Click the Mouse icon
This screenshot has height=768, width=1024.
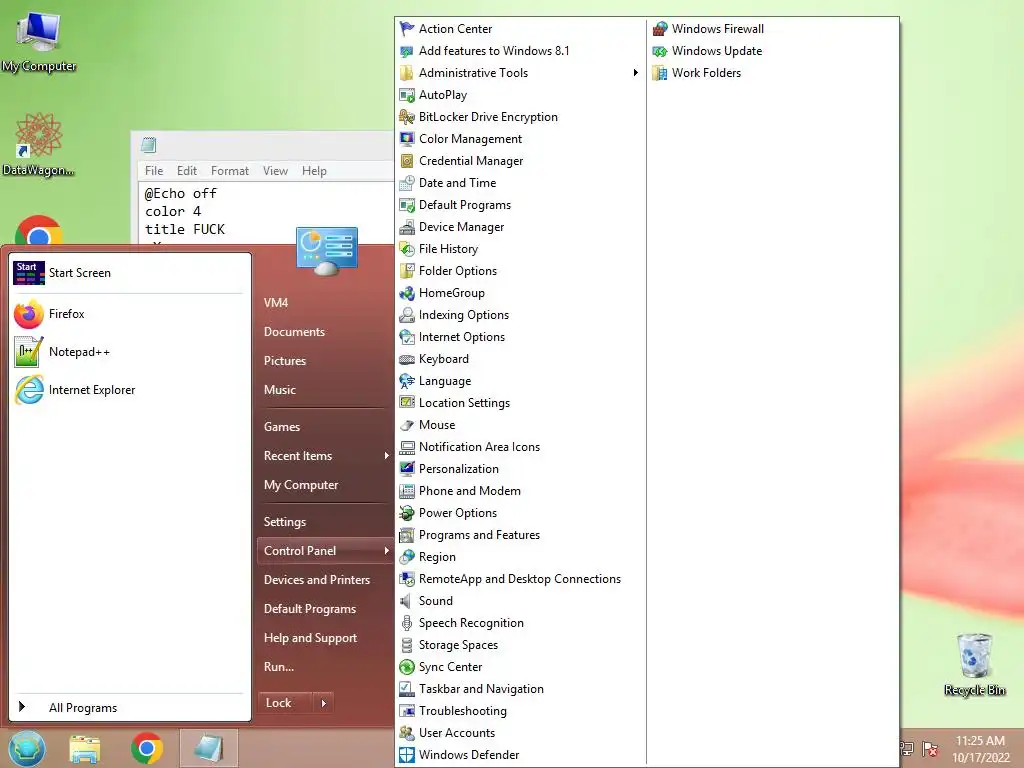(x=407, y=425)
